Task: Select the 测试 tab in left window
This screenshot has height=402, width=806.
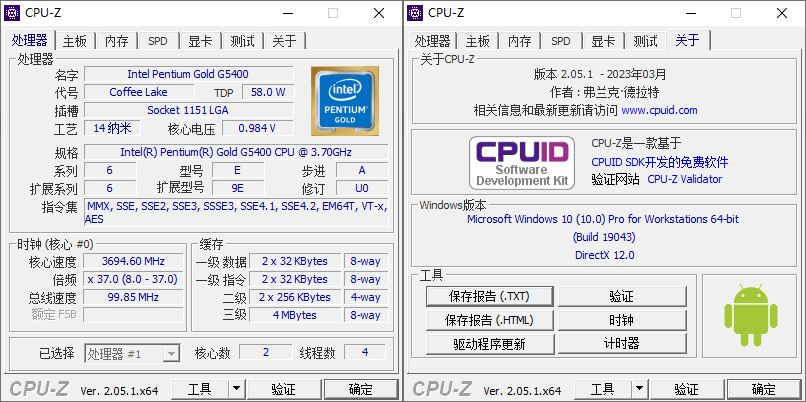Action: coord(242,41)
